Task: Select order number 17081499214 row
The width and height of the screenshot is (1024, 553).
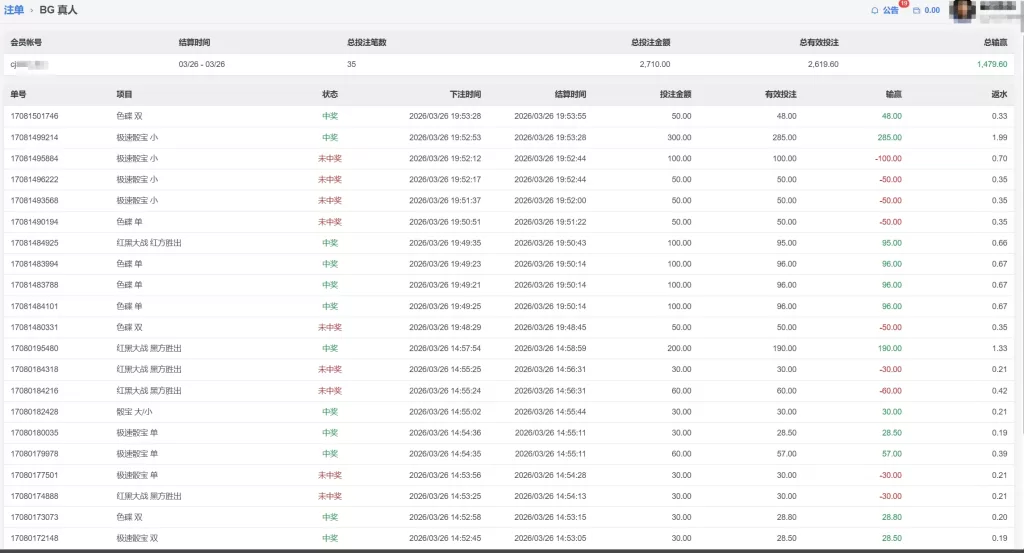Action: pyautogui.click(x=35, y=137)
